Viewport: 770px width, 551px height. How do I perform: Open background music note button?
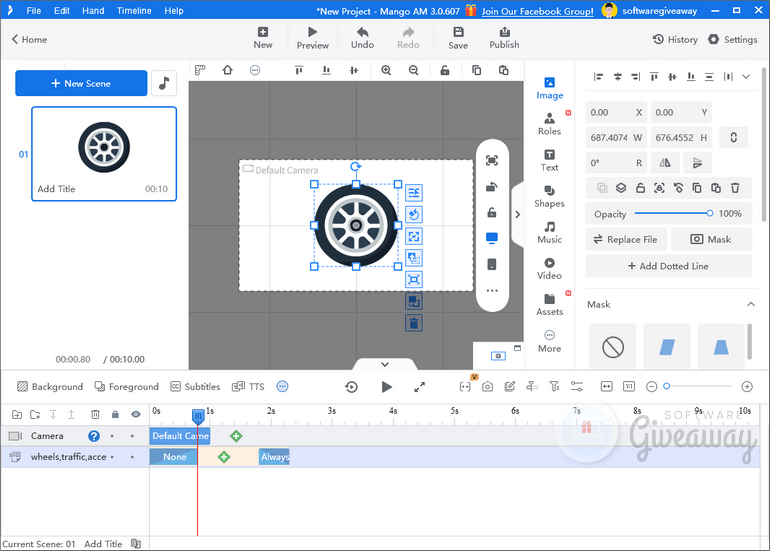pos(164,84)
